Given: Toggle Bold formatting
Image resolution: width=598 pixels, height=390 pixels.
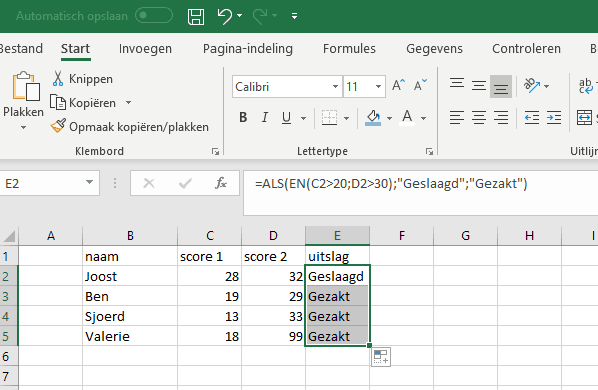Looking at the screenshot, I should point(243,118).
